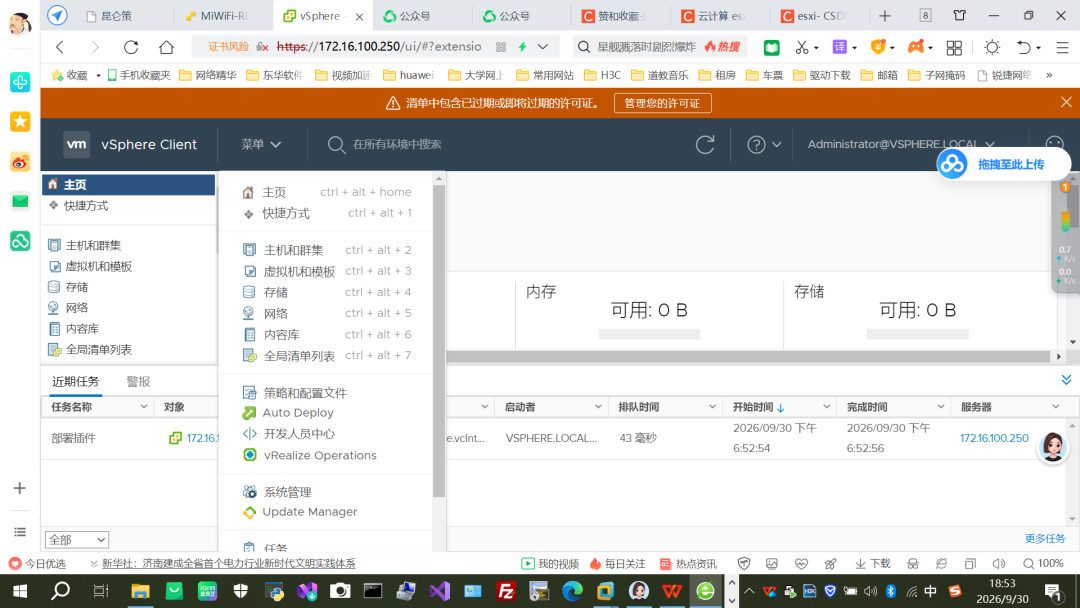The height and width of the screenshot is (608, 1080).
Task: Open Windows Start menu
Action: pyautogui.click(x=20, y=591)
